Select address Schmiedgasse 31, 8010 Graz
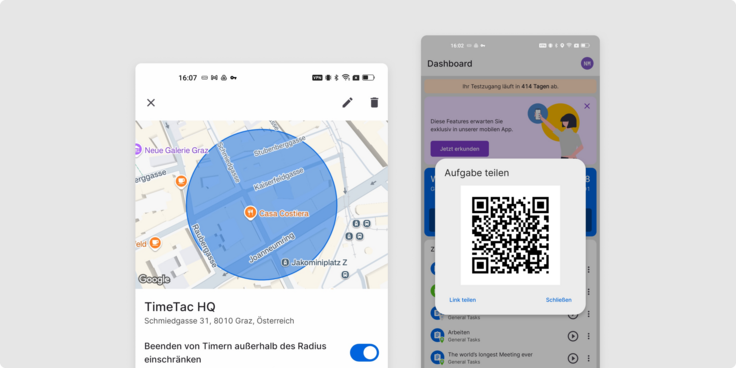 219,321
